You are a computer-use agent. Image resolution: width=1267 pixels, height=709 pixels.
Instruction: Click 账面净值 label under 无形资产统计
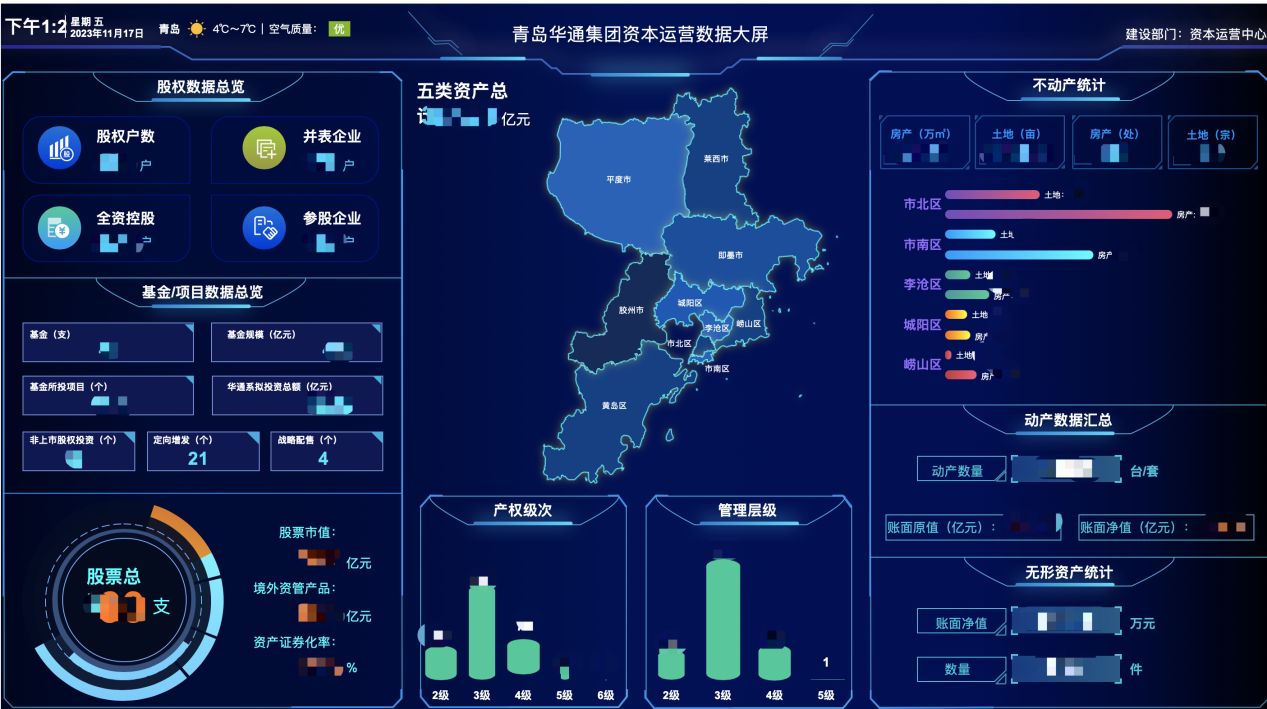pyautogui.click(x=961, y=623)
